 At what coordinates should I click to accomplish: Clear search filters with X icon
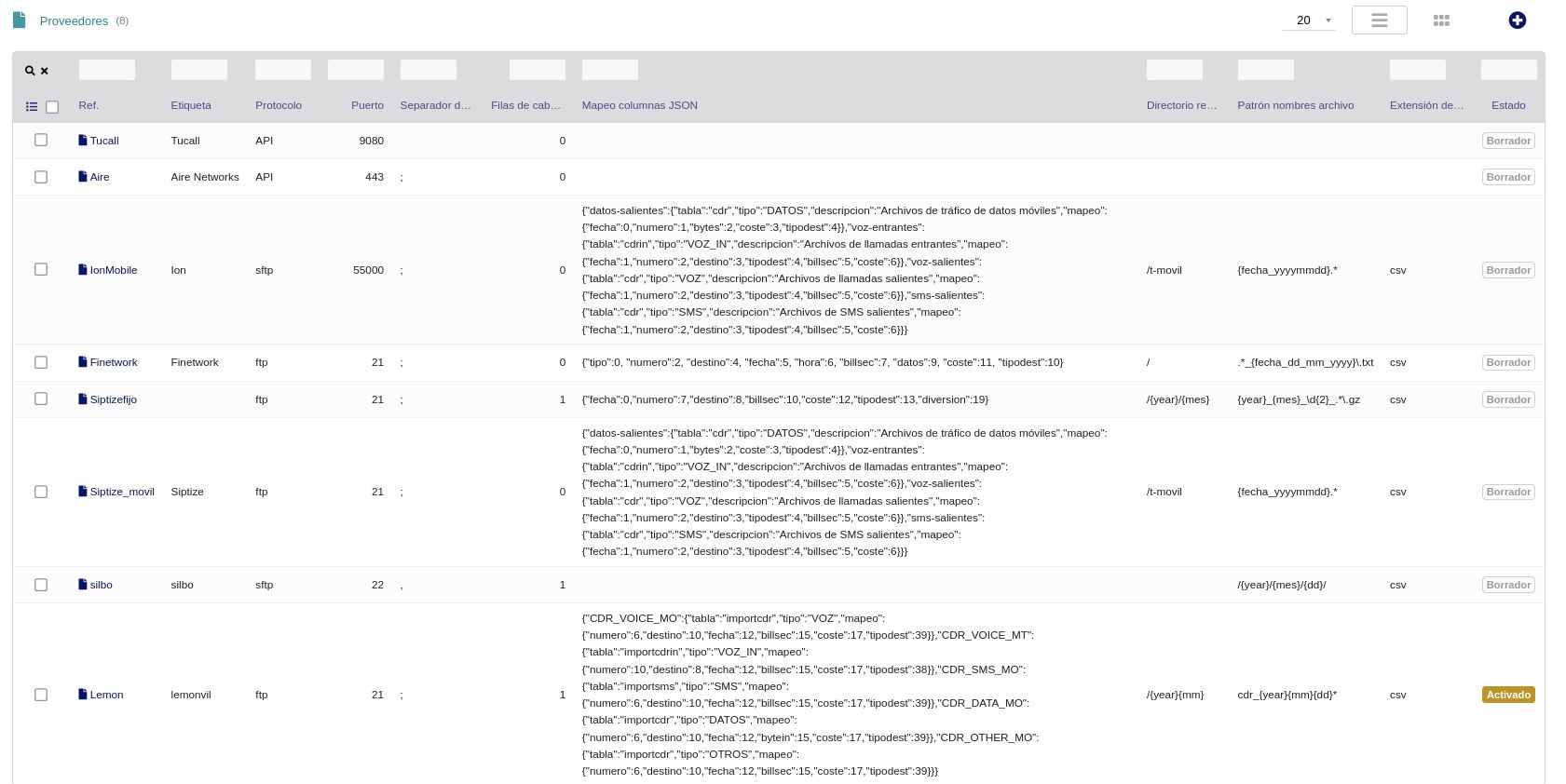click(x=44, y=71)
